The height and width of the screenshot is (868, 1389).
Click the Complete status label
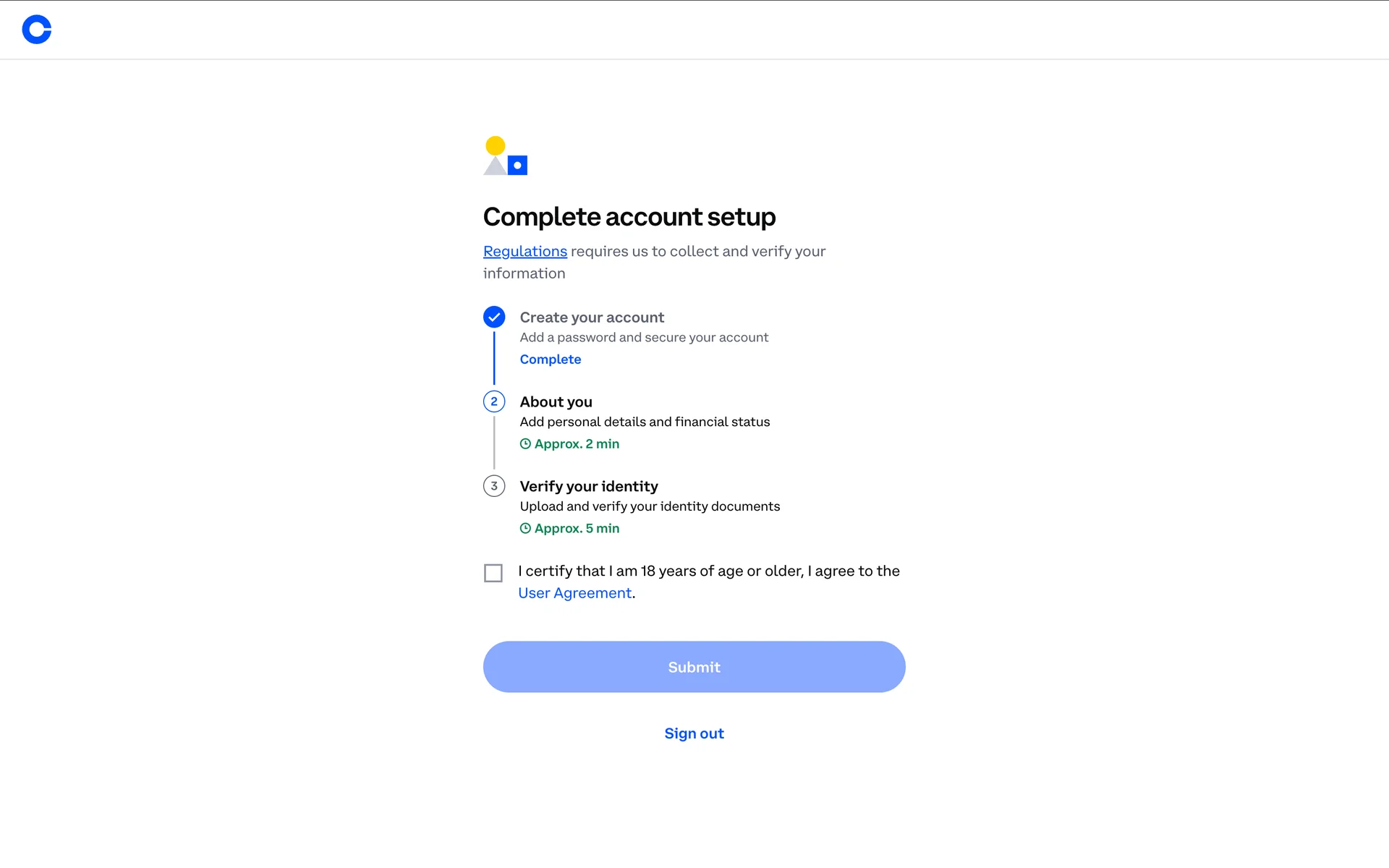point(550,359)
